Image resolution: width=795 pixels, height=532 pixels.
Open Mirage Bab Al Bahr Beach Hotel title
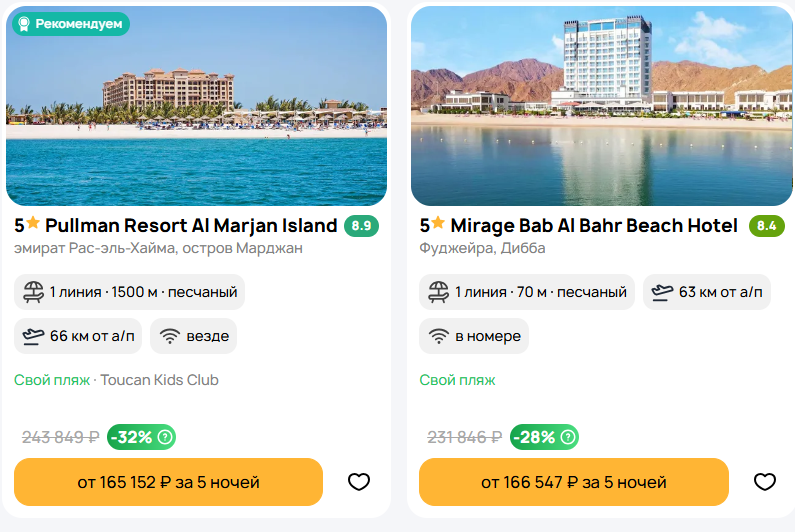[x=594, y=226]
